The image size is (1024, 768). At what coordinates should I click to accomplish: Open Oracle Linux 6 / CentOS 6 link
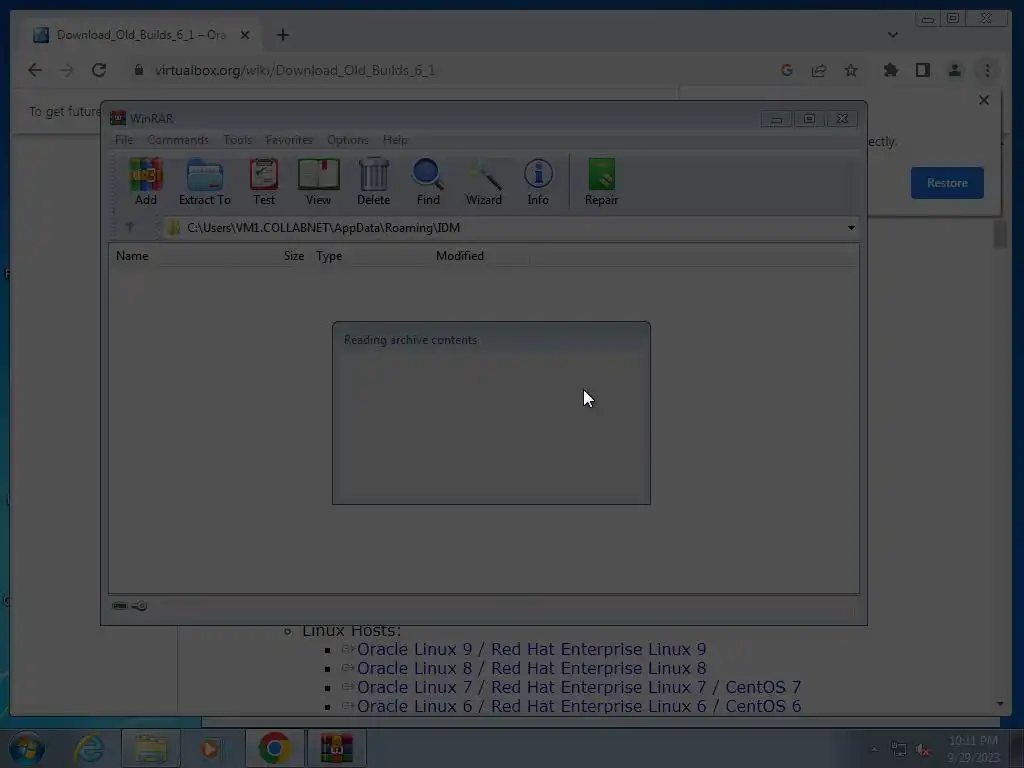(x=579, y=706)
